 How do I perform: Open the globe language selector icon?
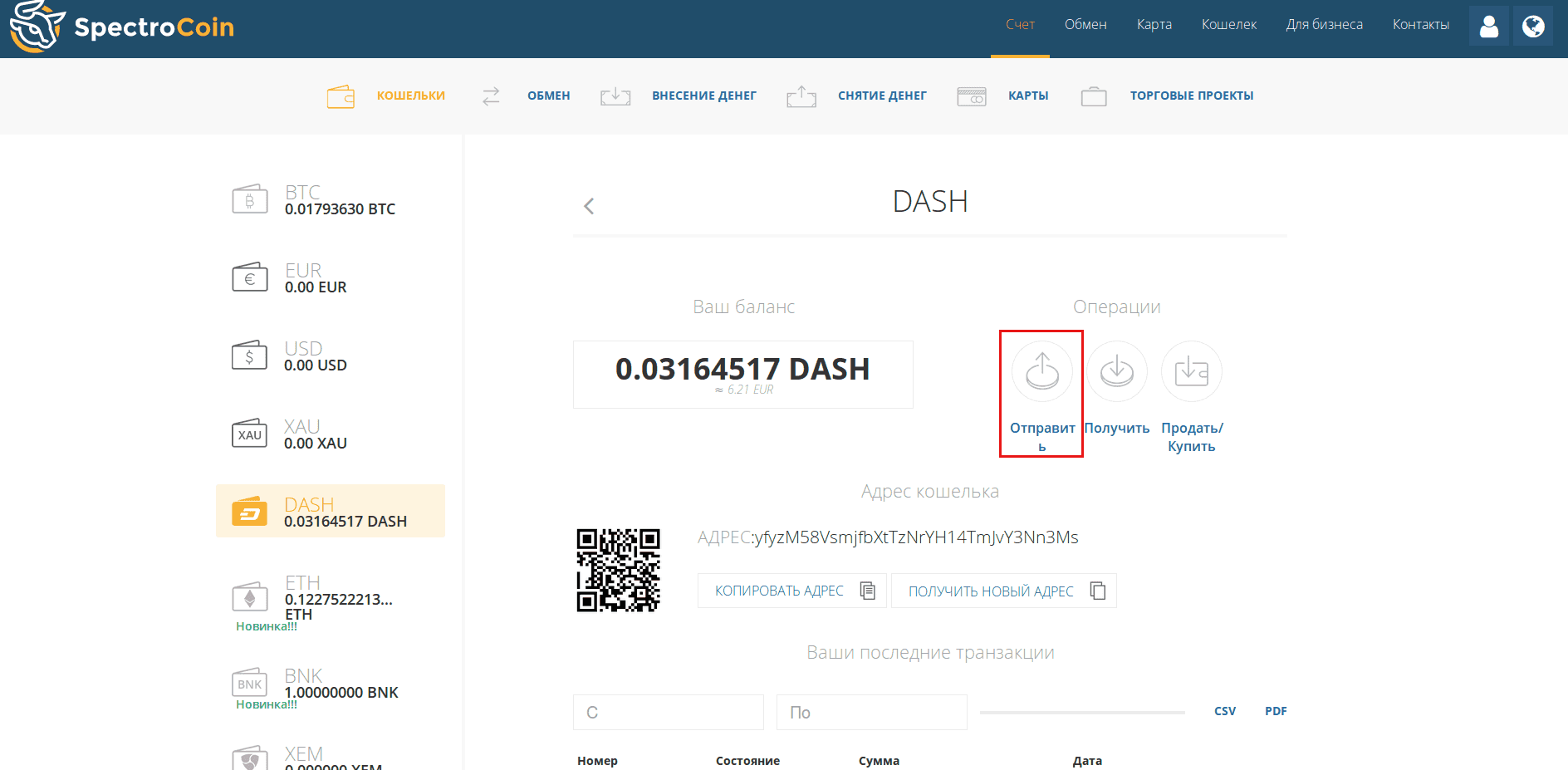coord(1533,26)
